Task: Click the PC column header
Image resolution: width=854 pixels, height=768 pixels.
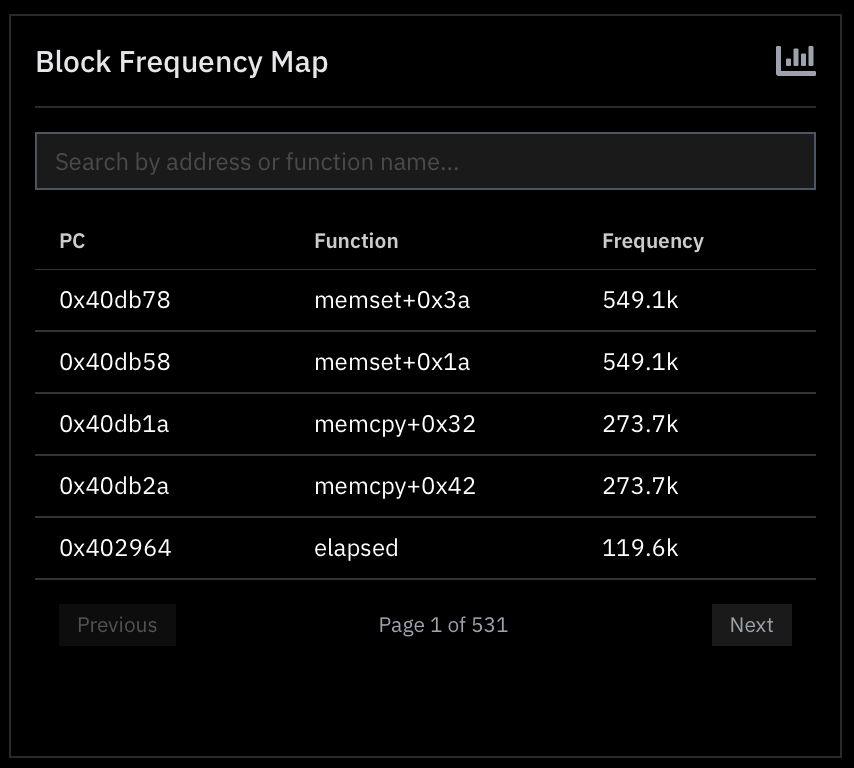Action: click(x=72, y=241)
